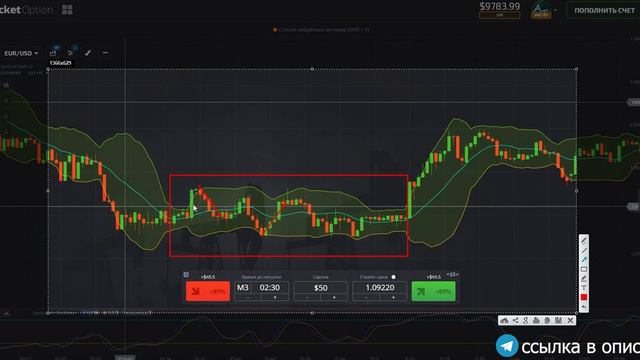Search similar images on Google icon
Image resolution: width=640 pixels, height=360 pixels.
(x=526, y=320)
